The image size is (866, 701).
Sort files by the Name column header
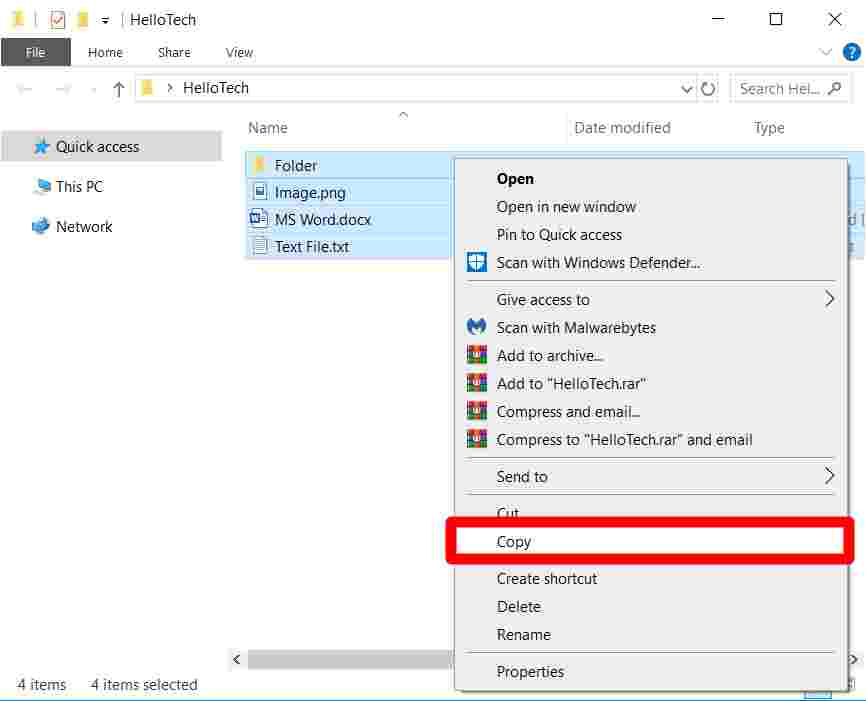click(266, 128)
